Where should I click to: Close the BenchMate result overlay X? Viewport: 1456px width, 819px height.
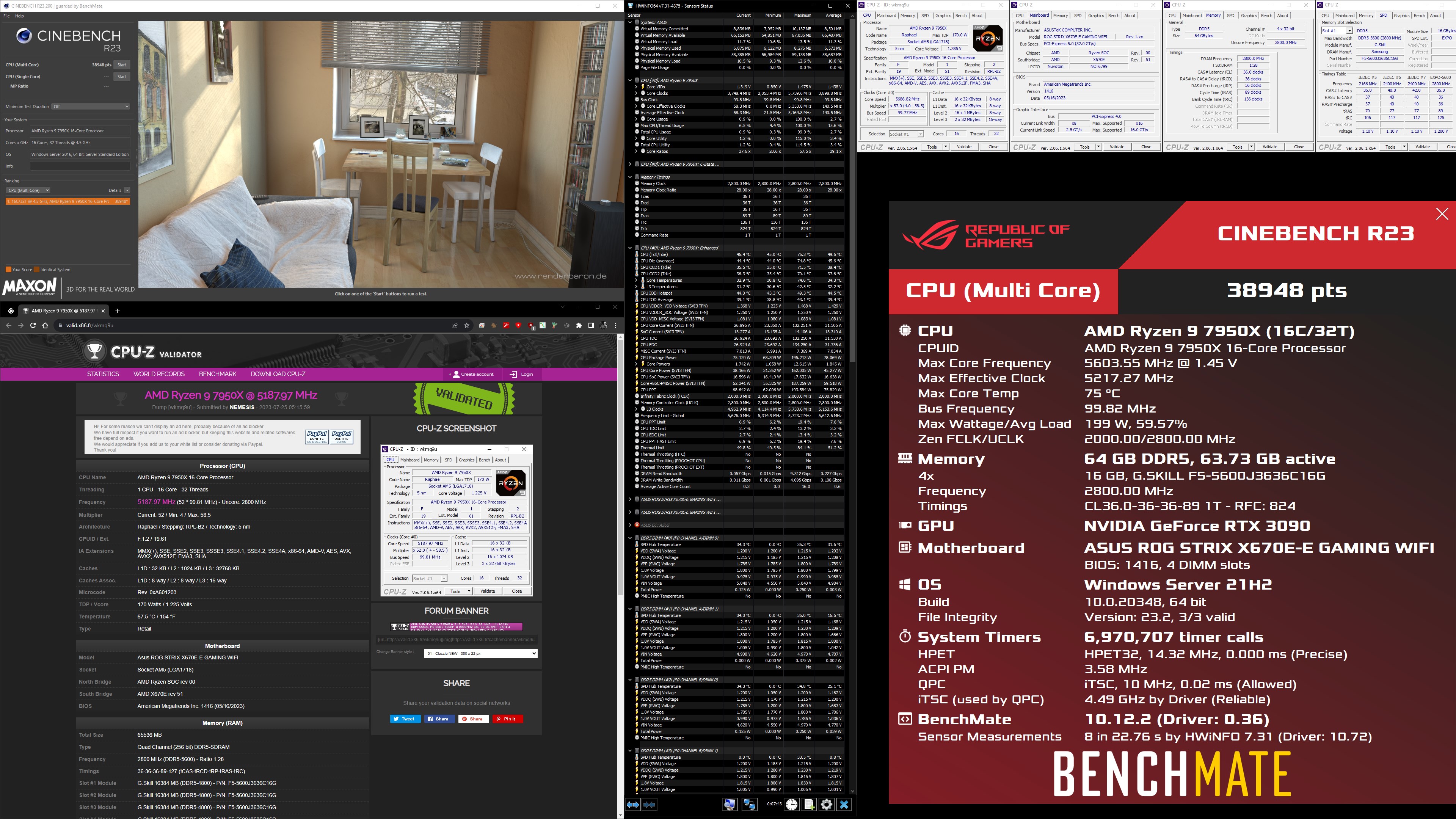tap(1442, 213)
